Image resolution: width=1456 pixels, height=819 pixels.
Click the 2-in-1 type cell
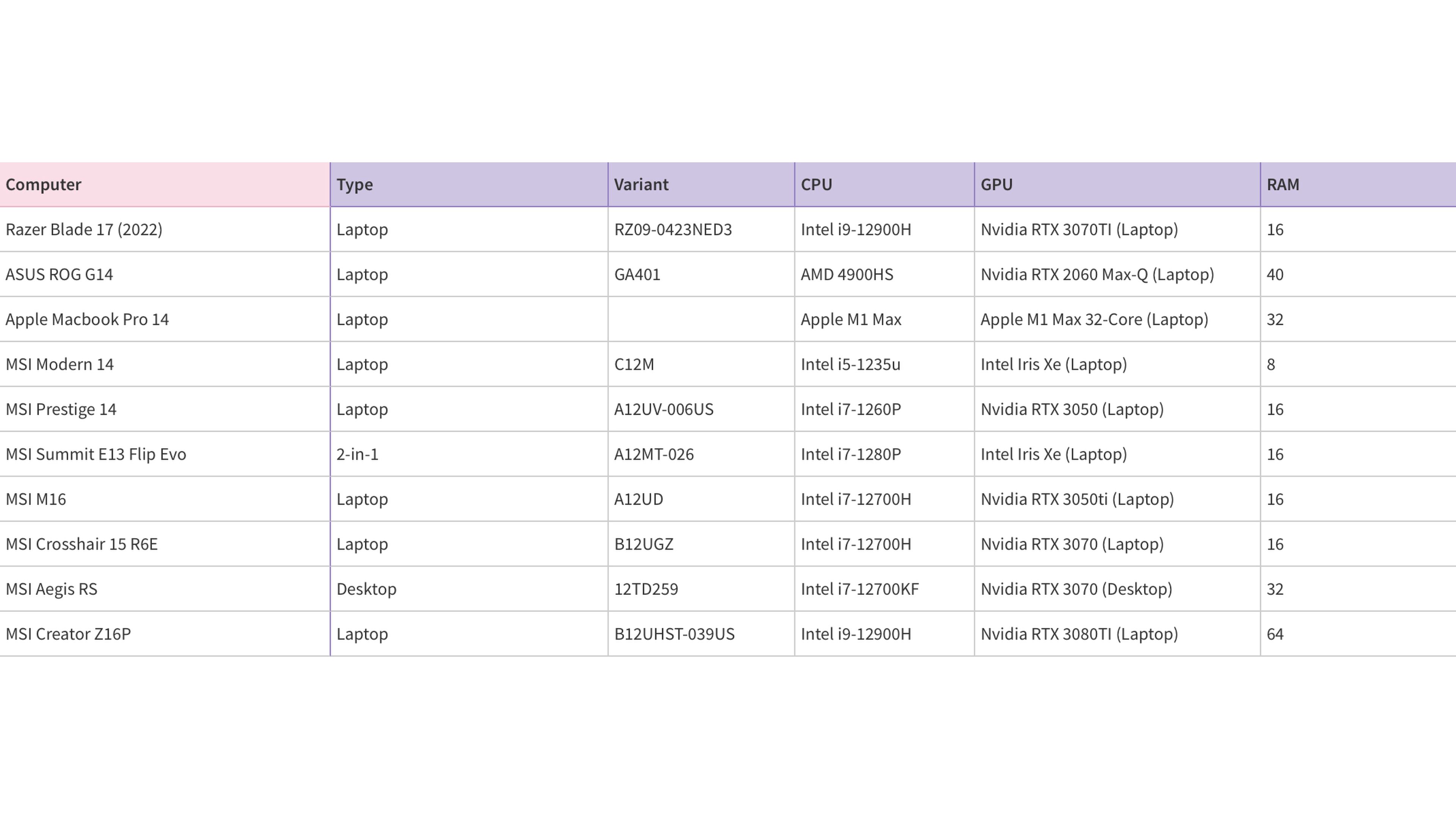pos(469,454)
